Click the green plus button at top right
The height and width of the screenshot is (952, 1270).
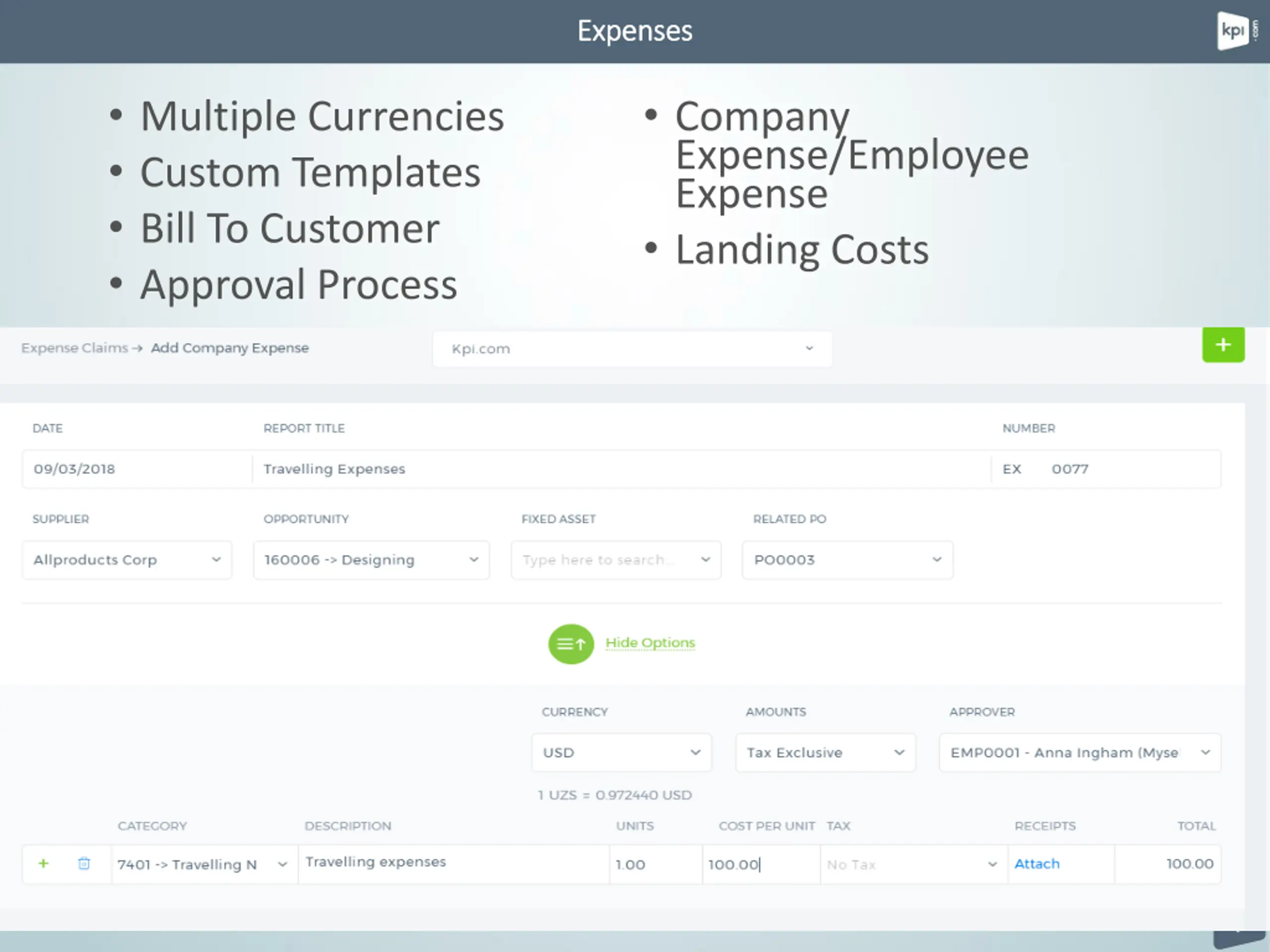pos(1223,344)
